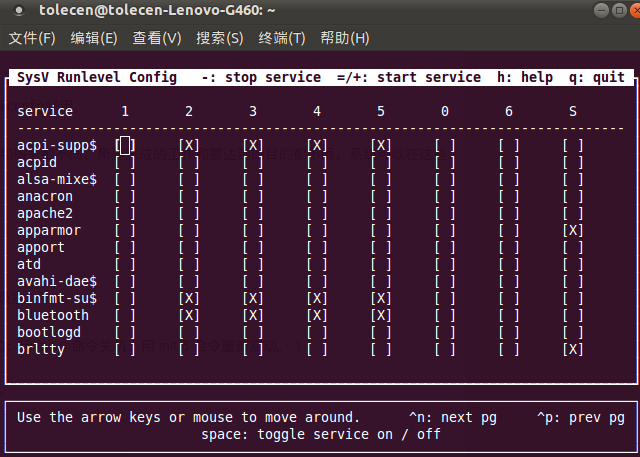
Task: Click the apparmor service name
Action: click(49, 231)
